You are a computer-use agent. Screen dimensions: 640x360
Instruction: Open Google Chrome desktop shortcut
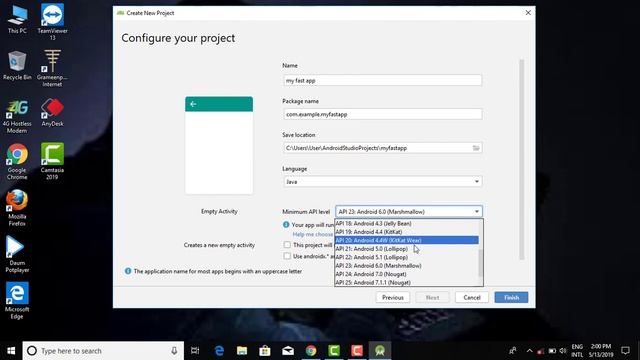point(17,162)
